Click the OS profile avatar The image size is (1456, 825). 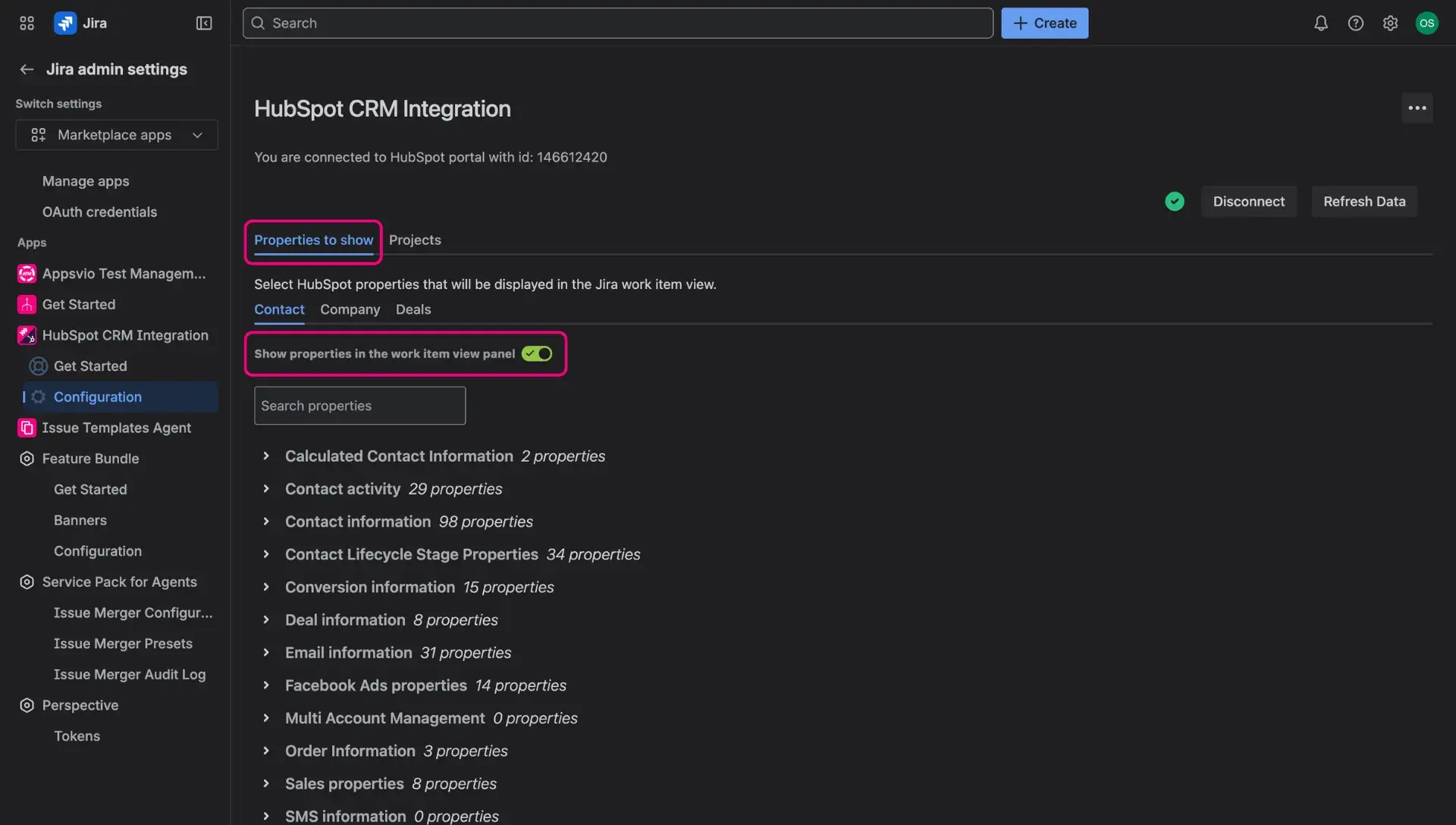point(1427,23)
